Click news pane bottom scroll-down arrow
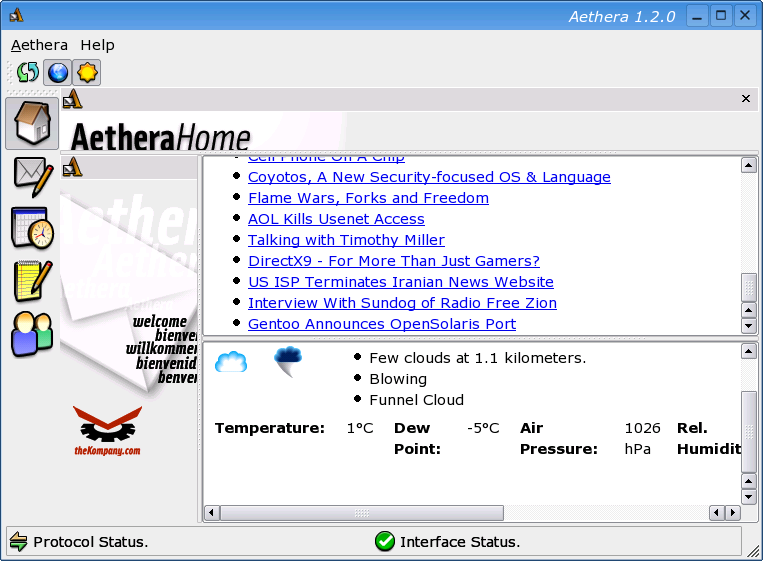 click(748, 326)
